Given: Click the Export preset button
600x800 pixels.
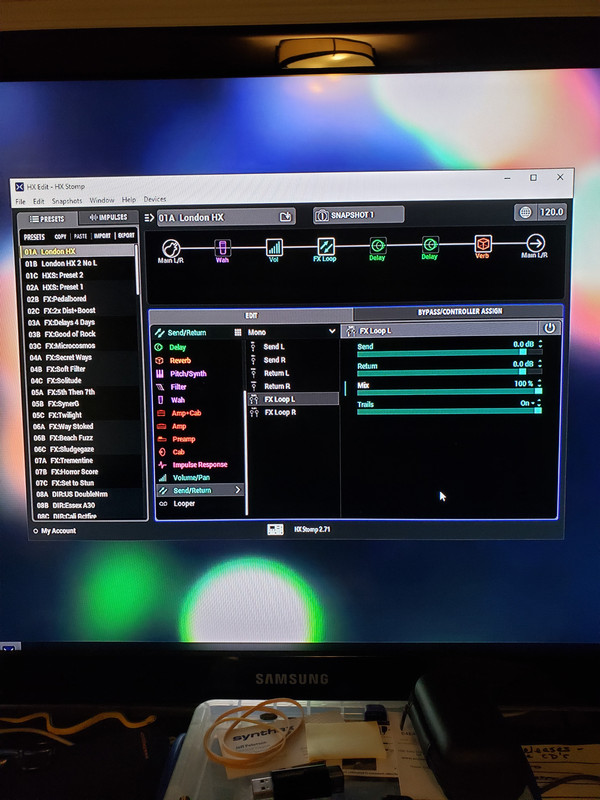Looking at the screenshot, I should pyautogui.click(x=126, y=235).
